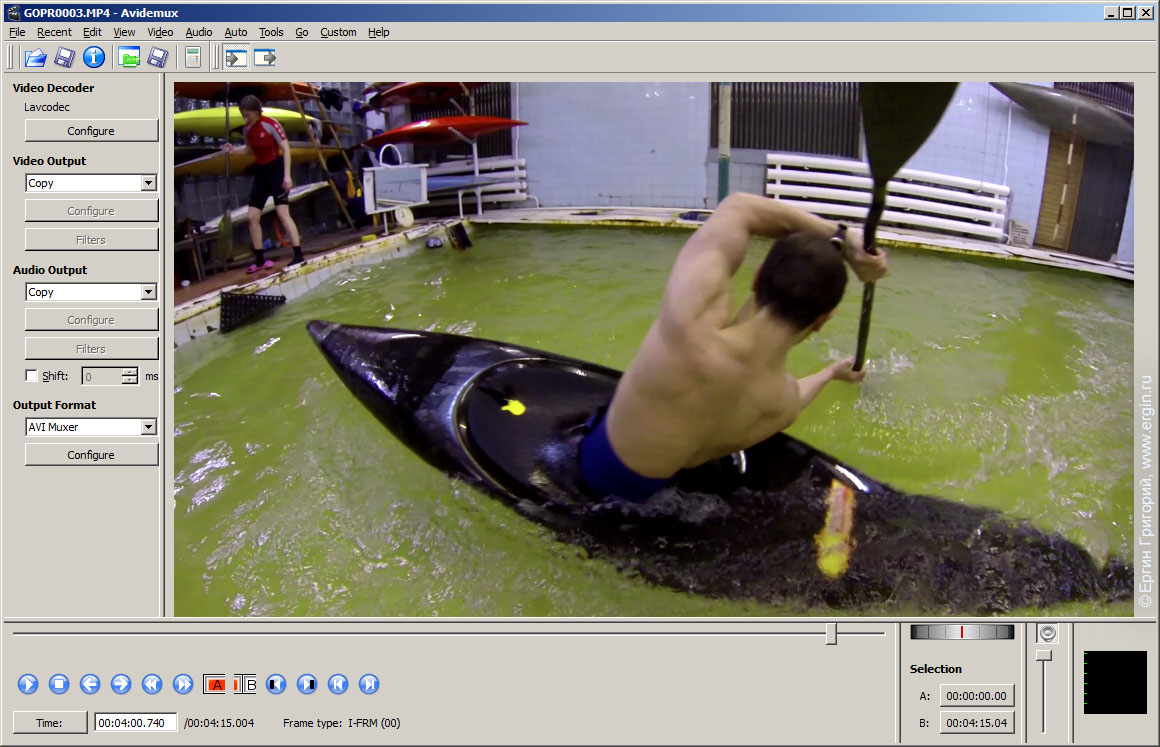
Task: Open the View menu
Action: pos(124,32)
